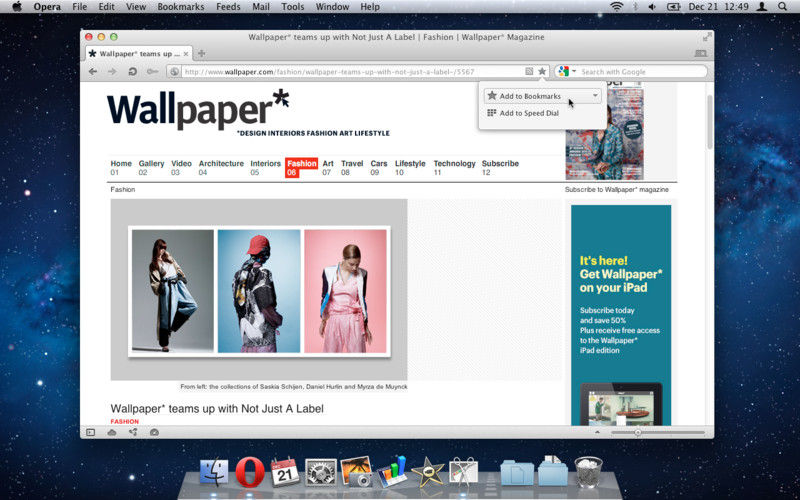Image resolution: width=800 pixels, height=500 pixels.
Task: Open the Documents folder stack in Dock
Action: coord(517,472)
